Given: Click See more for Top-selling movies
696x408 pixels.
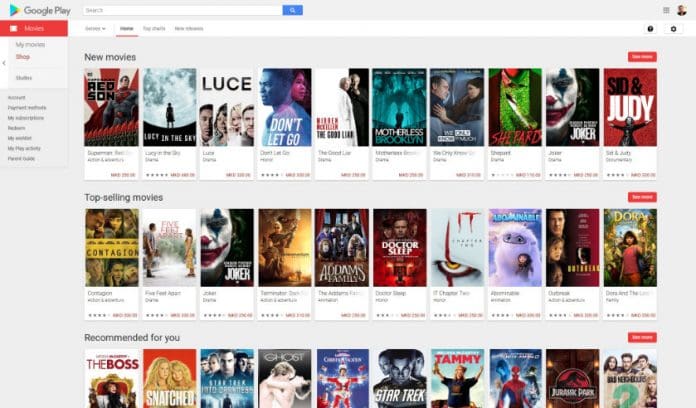Looking at the screenshot, I should click(x=641, y=197).
